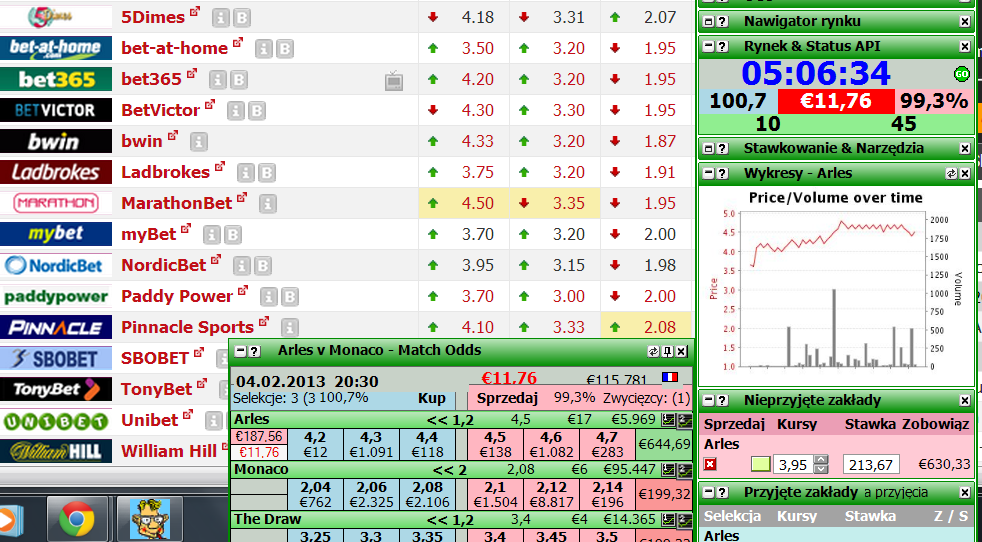Click the Kup header in market window
Screen dimensions: 982x542
point(432,399)
